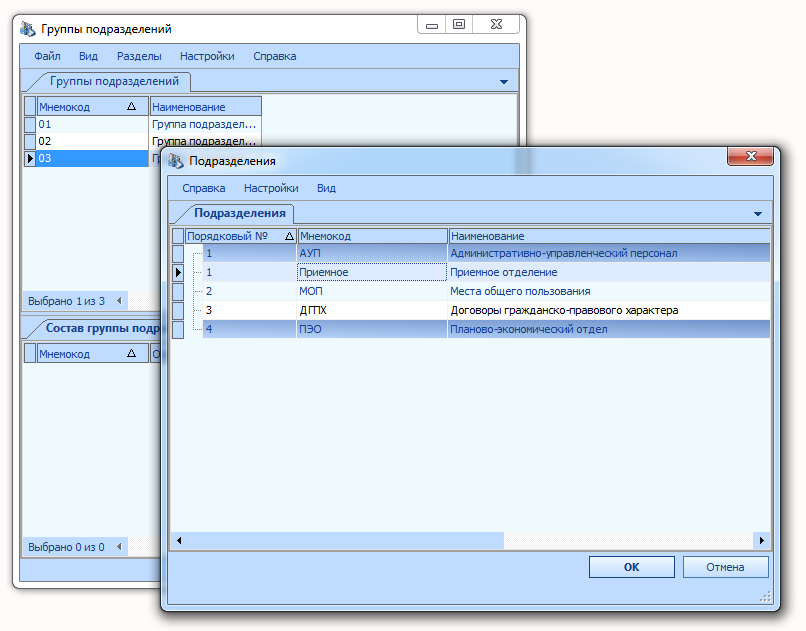This screenshot has height=631, width=806.
Task: Click left scroll arrow in Подразделения dialog
Action: click(179, 540)
